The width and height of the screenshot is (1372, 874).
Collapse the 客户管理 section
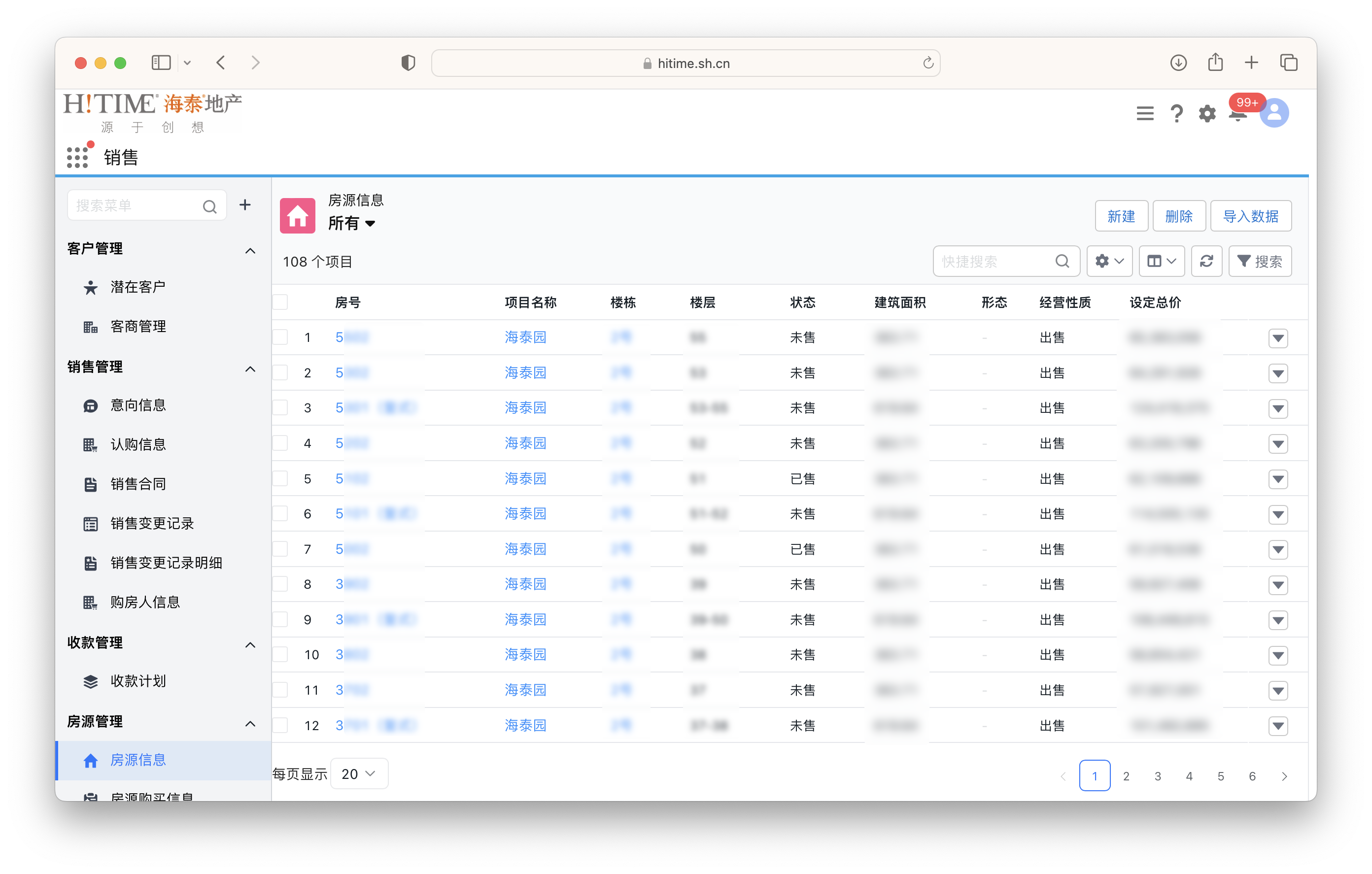point(250,251)
